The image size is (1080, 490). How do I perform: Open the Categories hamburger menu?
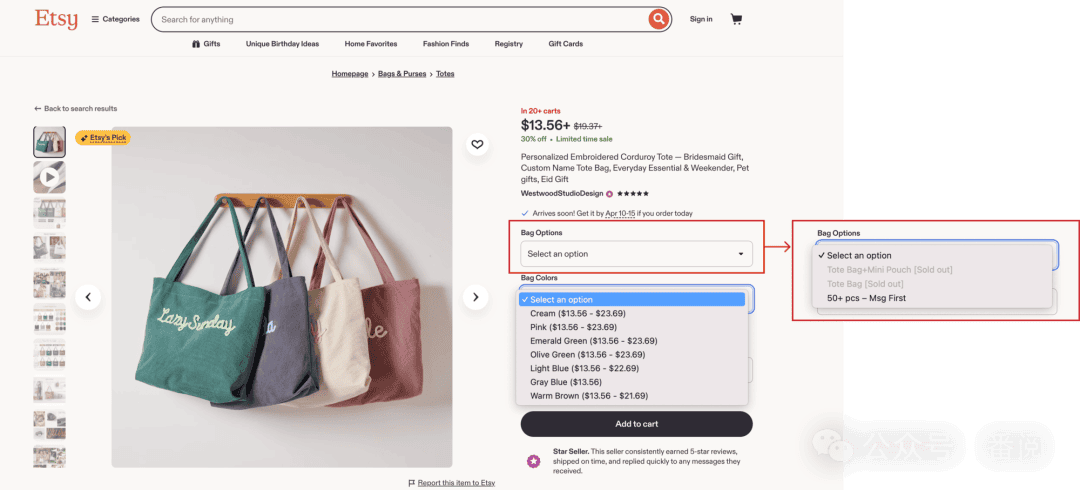click(116, 19)
